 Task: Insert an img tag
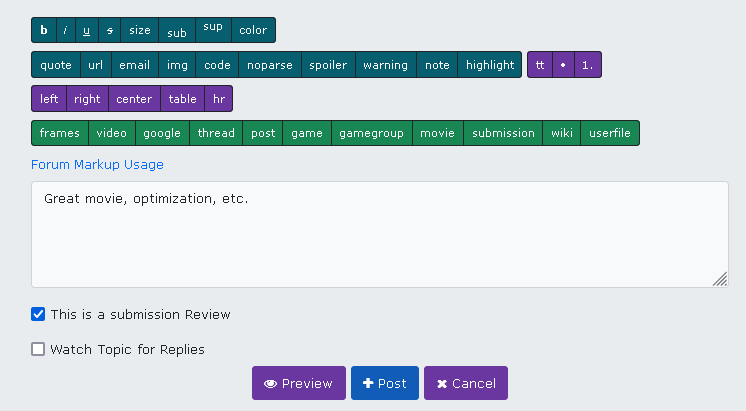177,65
